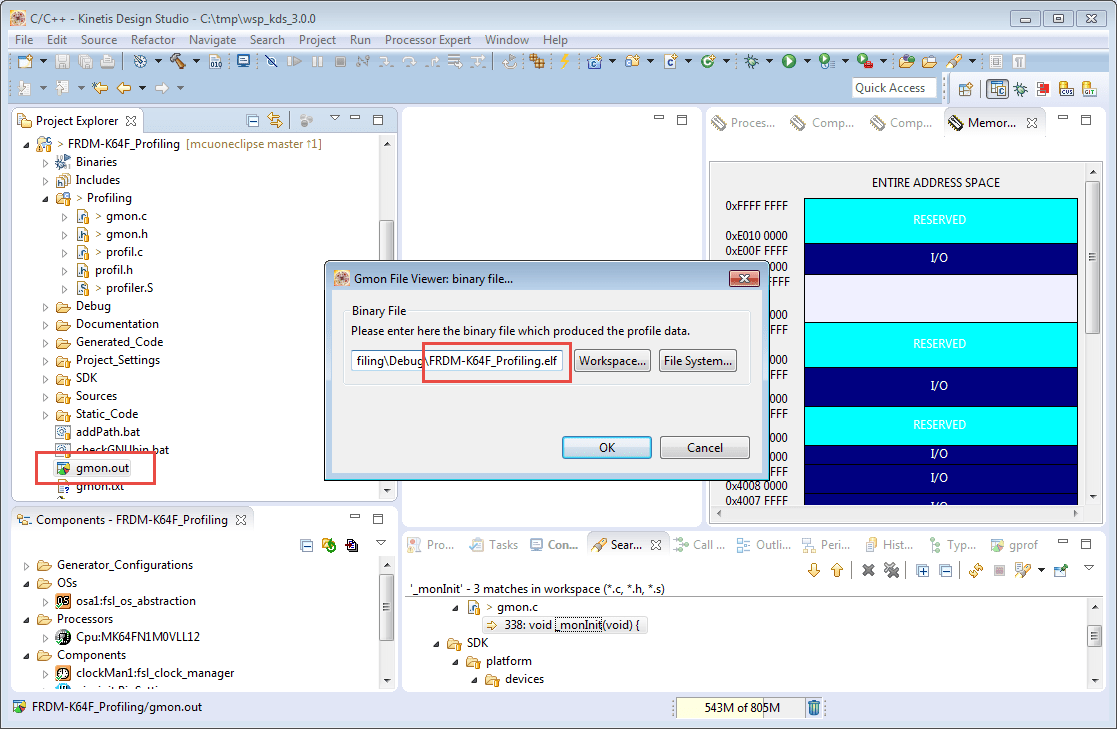The width and height of the screenshot is (1117, 729).
Task: Click Cancel in Gmon File Viewer dialog
Action: point(705,448)
